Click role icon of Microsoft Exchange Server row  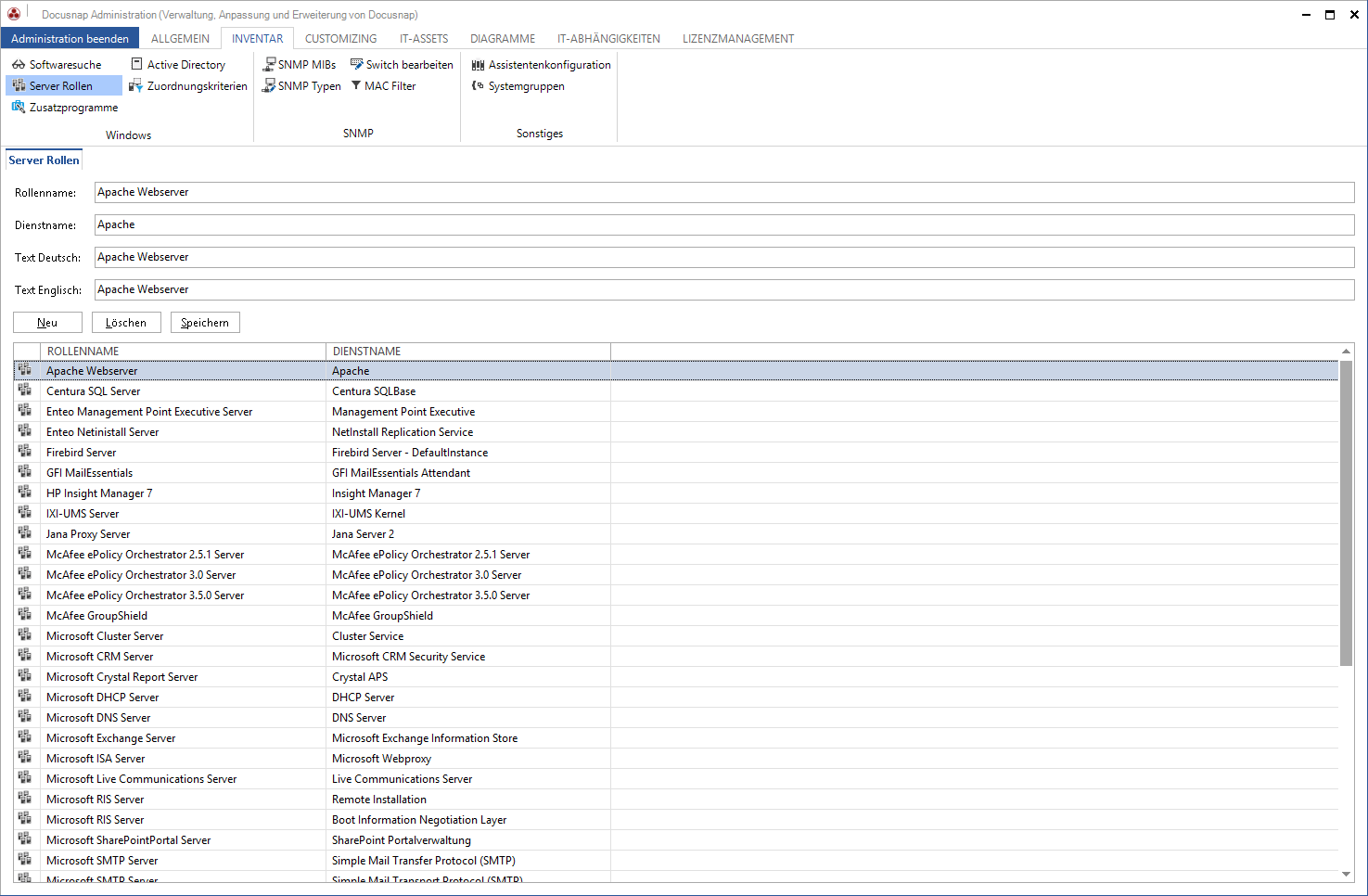pyautogui.click(x=25, y=737)
